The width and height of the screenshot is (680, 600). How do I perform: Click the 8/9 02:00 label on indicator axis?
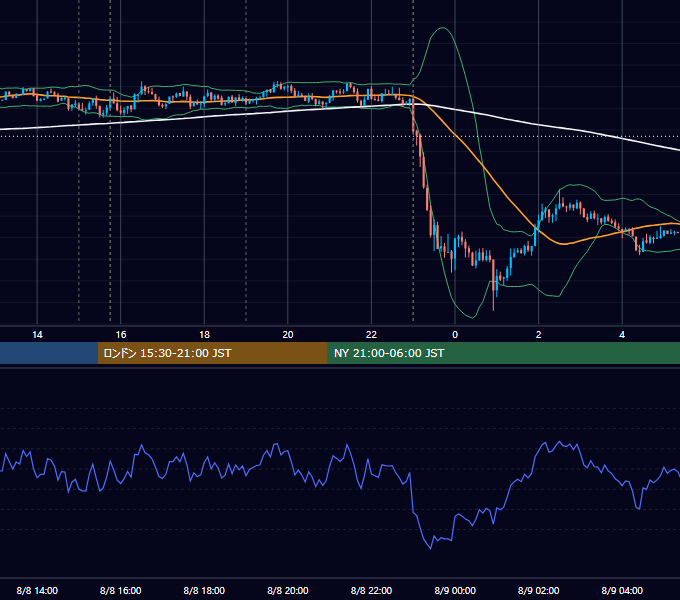coord(539,590)
